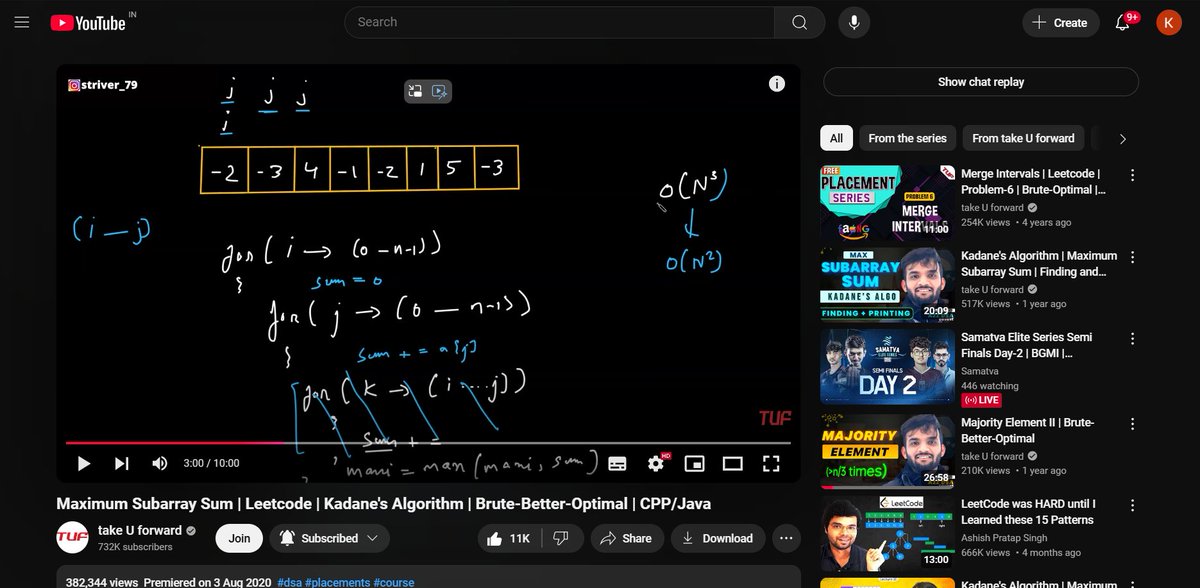
Task: Click the striver_79 Instagram overlay
Action: coord(103,85)
